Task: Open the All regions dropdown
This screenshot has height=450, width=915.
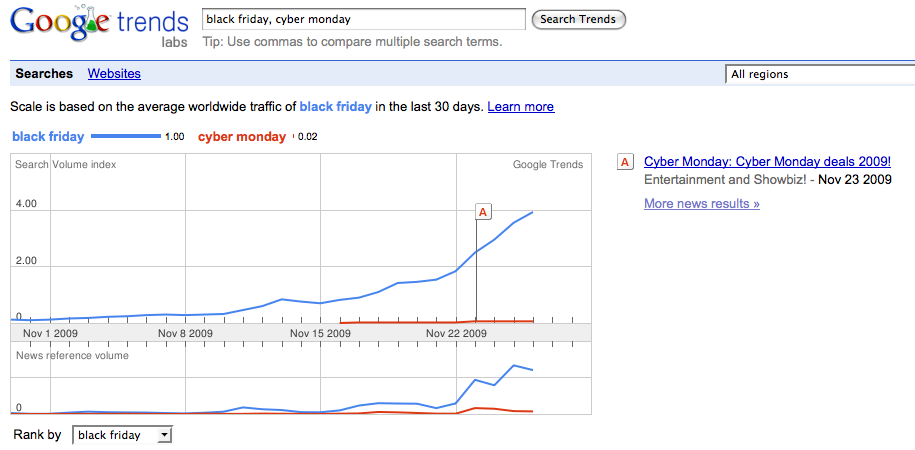Action: click(x=819, y=74)
